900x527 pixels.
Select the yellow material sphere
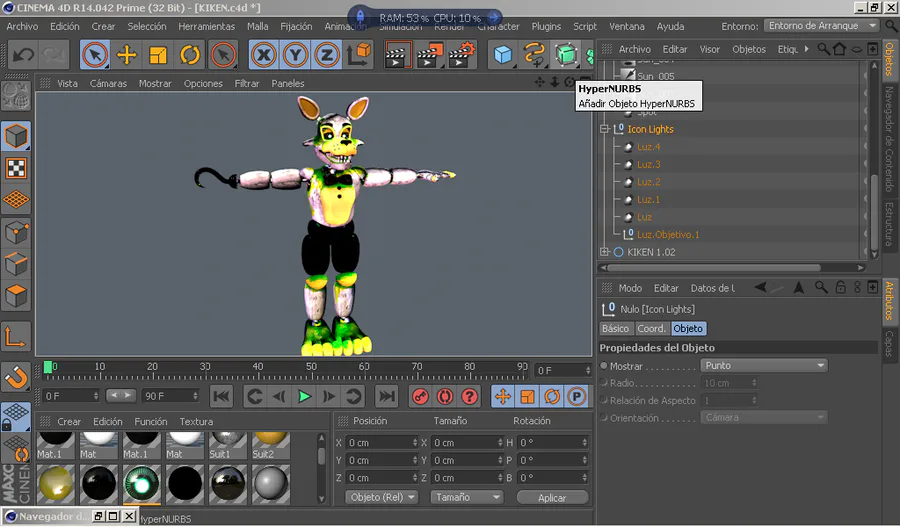pyautogui.click(x=56, y=484)
